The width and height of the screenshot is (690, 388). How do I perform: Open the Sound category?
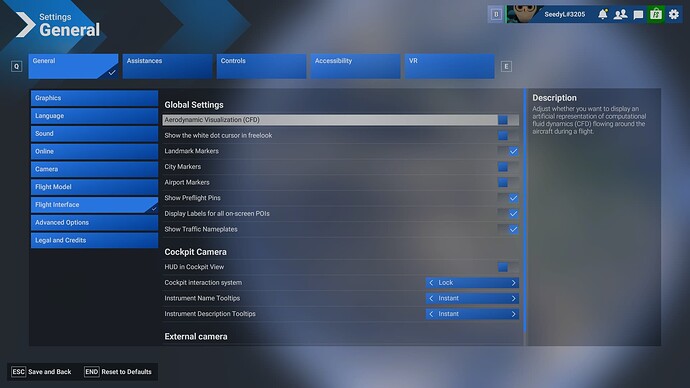tap(94, 134)
